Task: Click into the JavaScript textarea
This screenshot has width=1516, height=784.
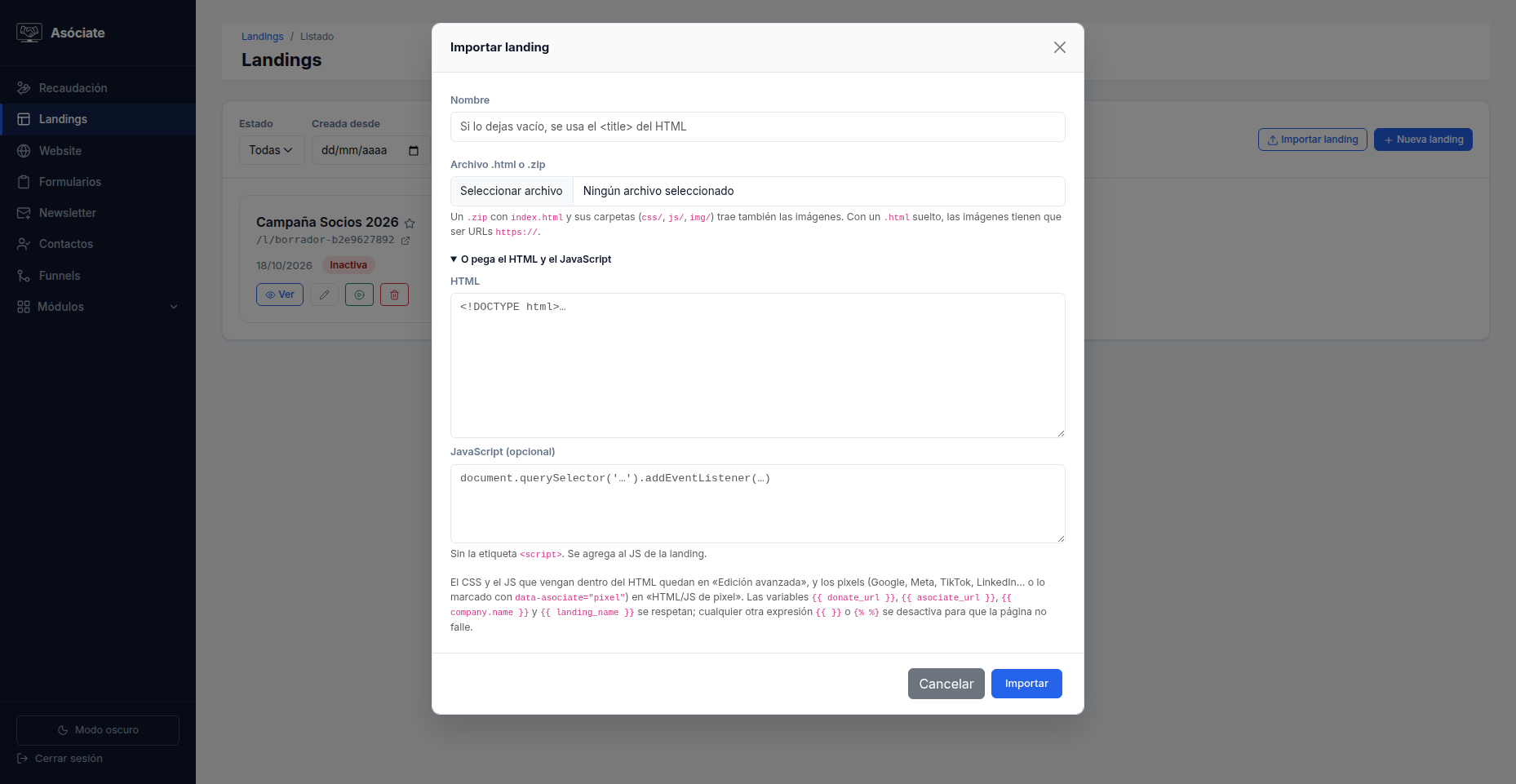Action: click(x=758, y=503)
